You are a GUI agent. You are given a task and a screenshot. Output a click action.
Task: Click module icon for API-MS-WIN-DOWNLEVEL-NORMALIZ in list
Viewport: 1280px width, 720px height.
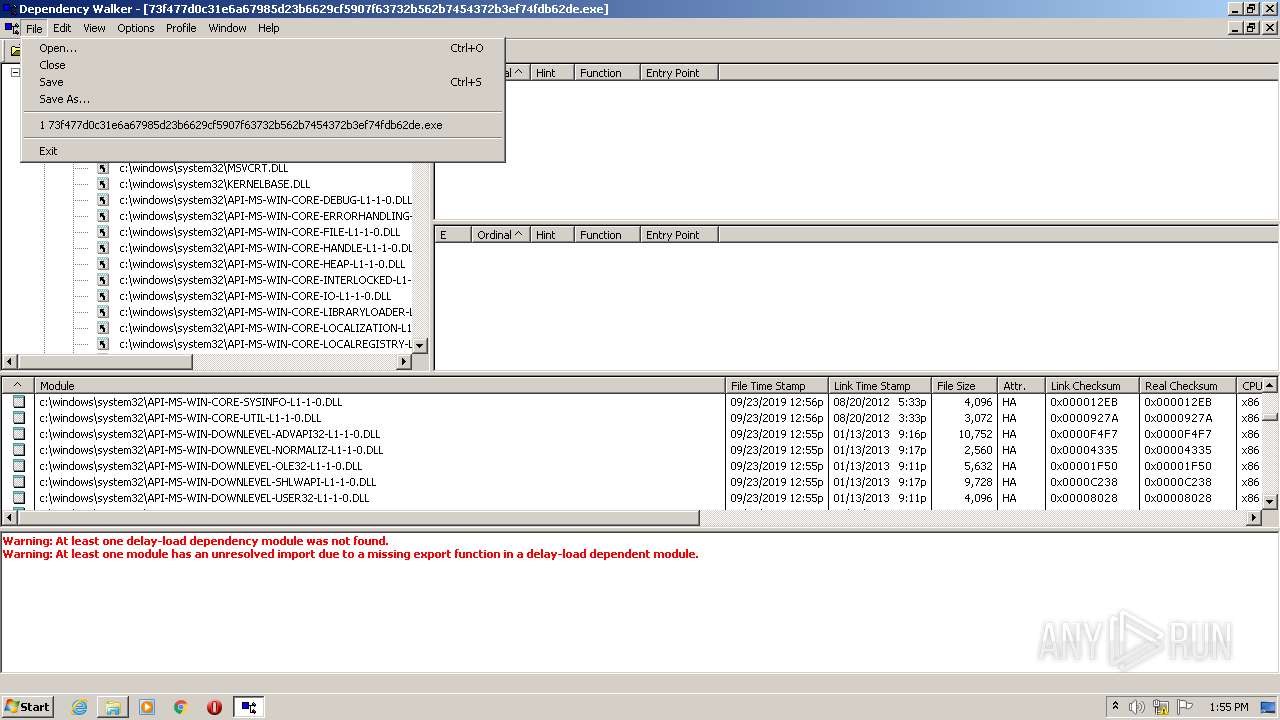[x=18, y=450]
